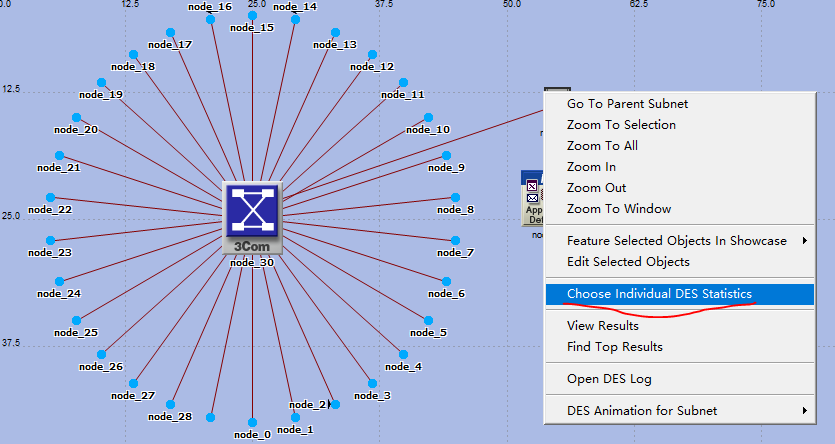Choose Zoom To All menu entry
The height and width of the screenshot is (444, 835).
[x=680, y=146]
